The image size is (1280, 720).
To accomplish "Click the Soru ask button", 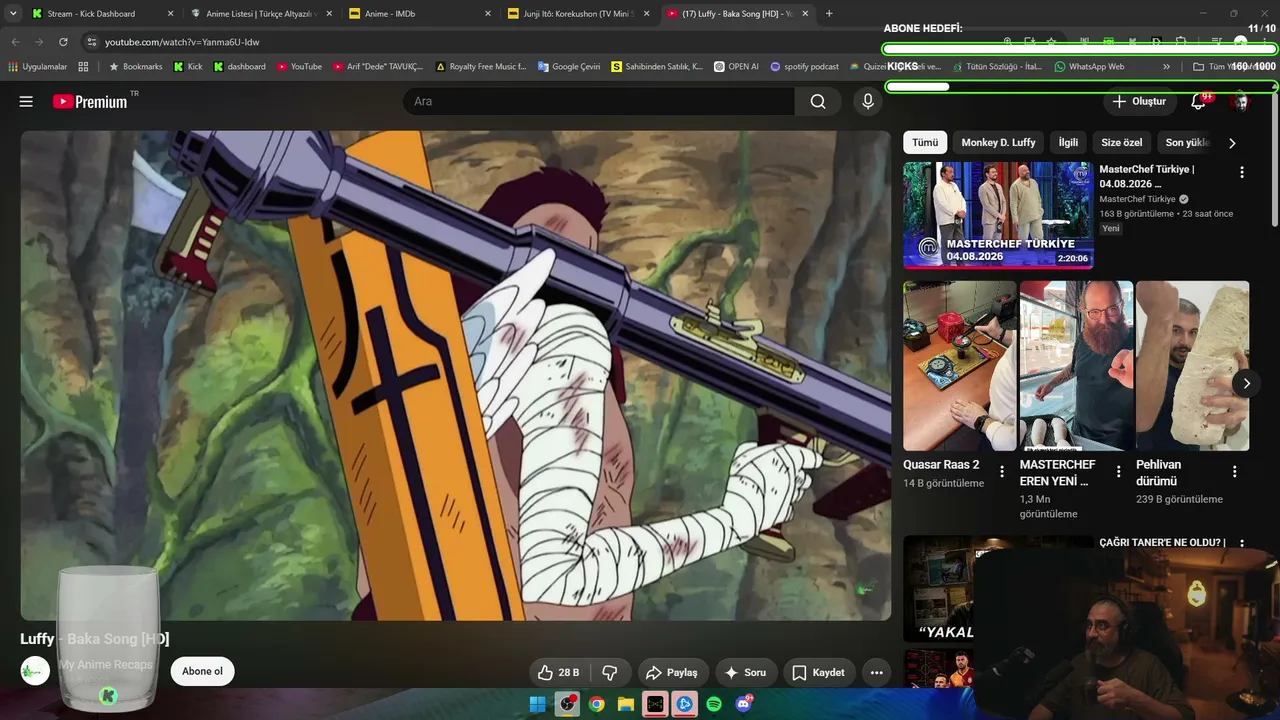I will (745, 673).
